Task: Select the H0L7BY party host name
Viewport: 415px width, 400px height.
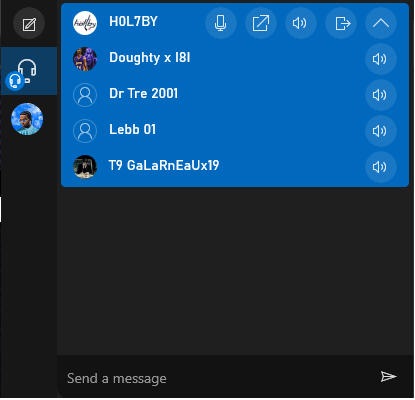Action: tap(133, 22)
